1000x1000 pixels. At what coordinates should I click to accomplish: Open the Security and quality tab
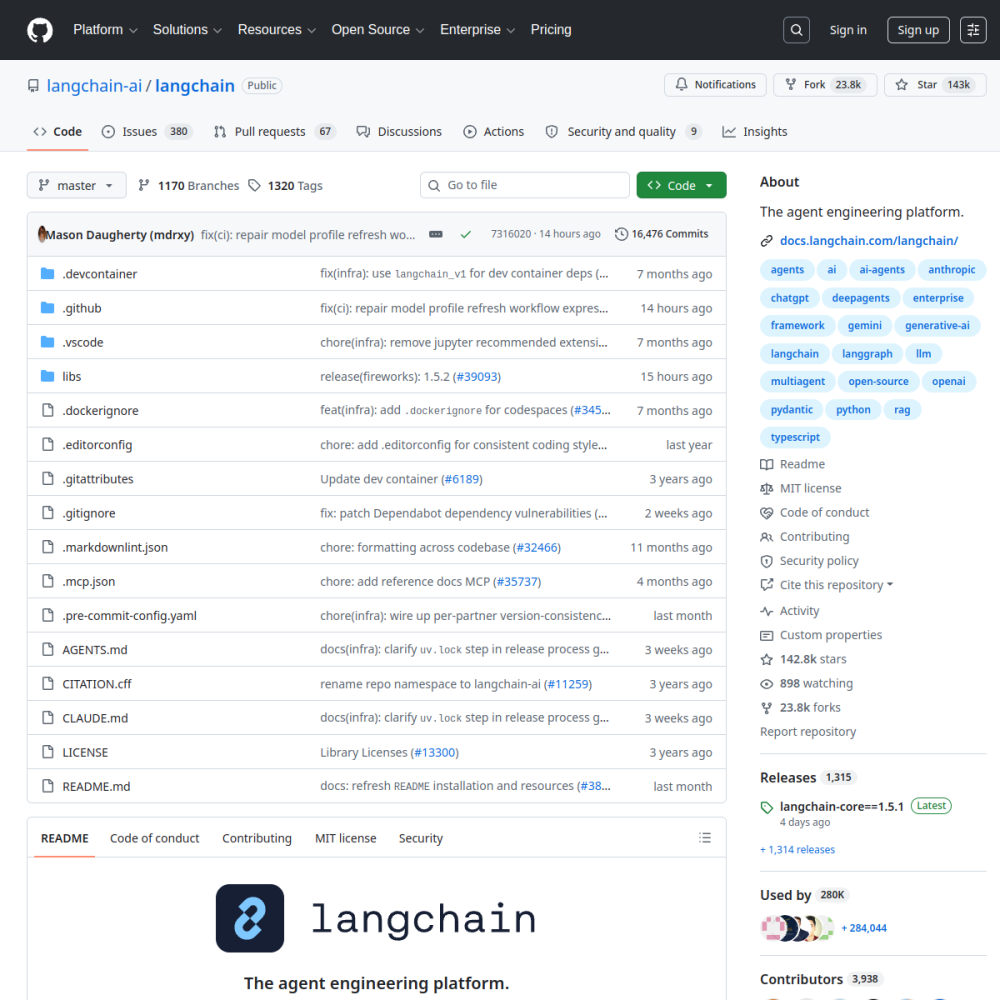coord(623,131)
